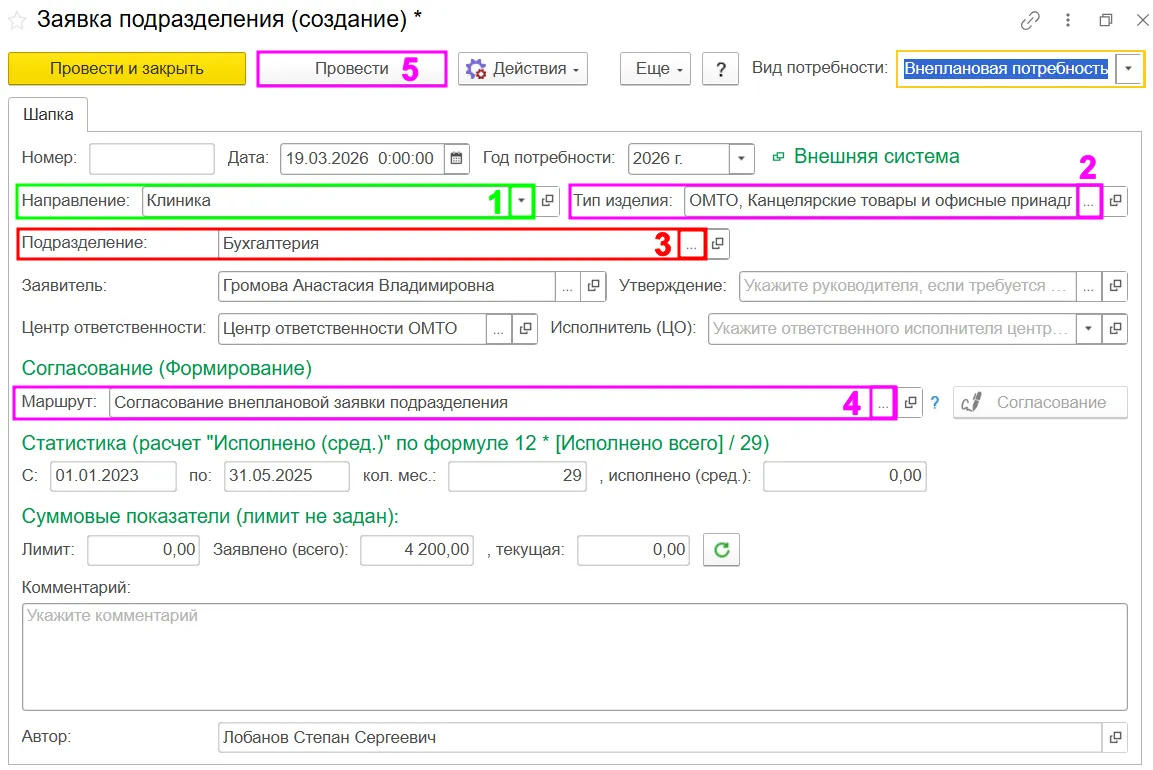Expand Год потребности dropdown
Image resolution: width=1153 pixels, height=770 pixels.
(x=741, y=158)
